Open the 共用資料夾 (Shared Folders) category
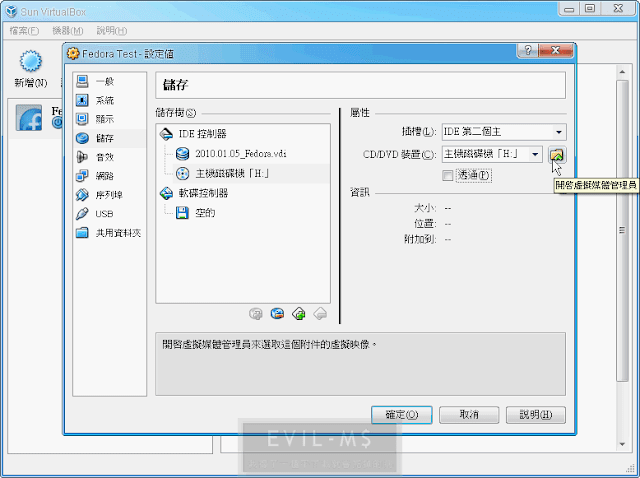The image size is (640, 478). coord(109,233)
